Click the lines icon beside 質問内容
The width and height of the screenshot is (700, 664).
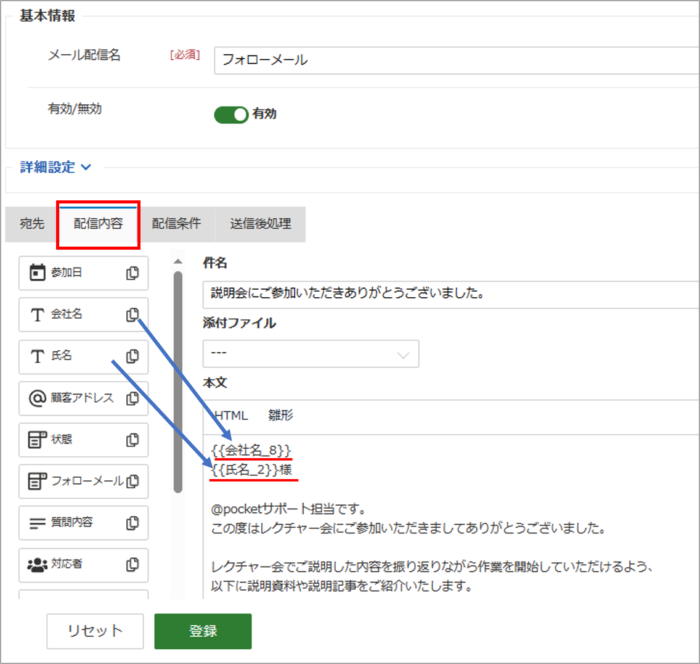pyautogui.click(x=37, y=522)
